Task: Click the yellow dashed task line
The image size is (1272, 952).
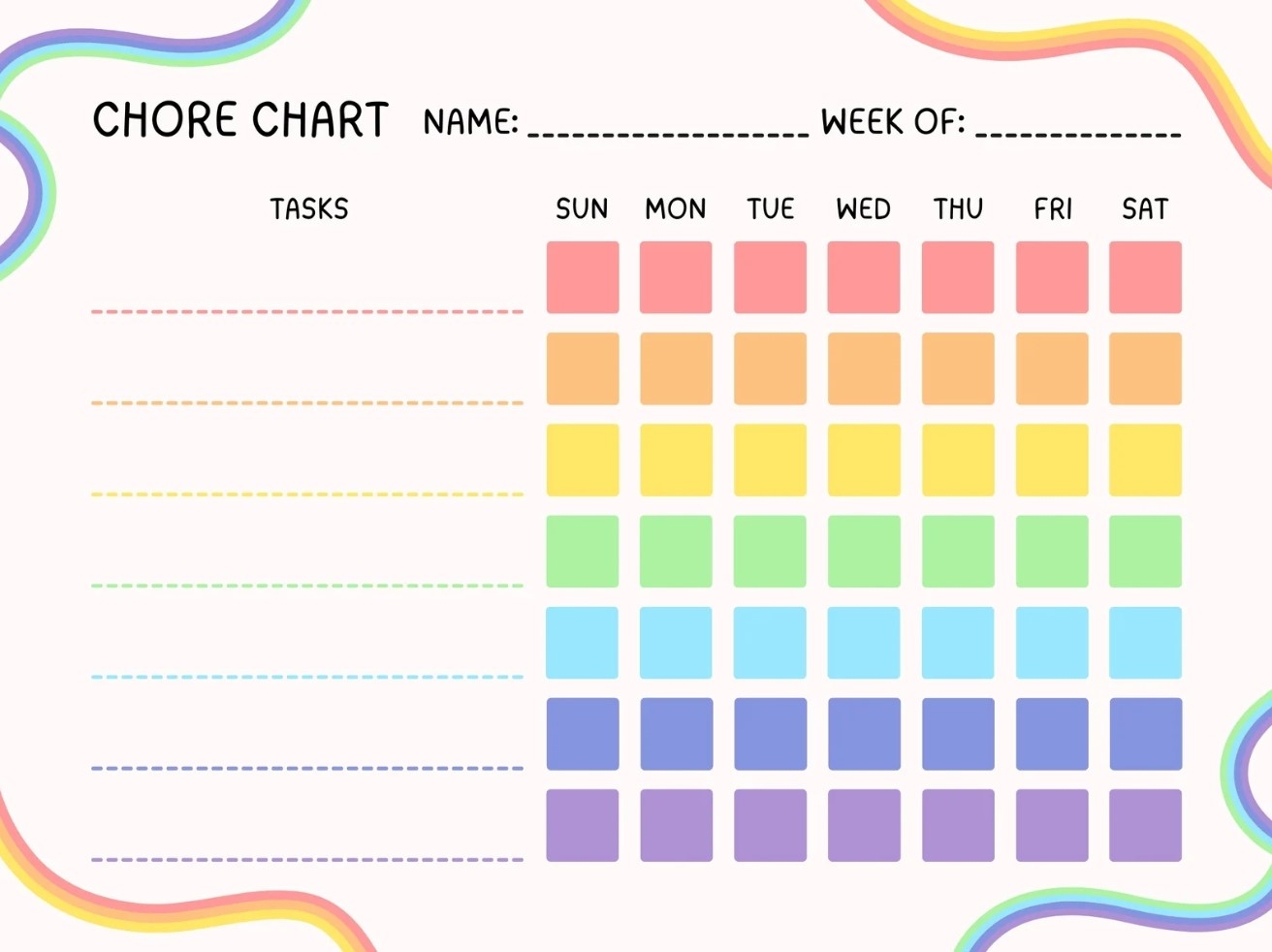Action: coord(307,494)
